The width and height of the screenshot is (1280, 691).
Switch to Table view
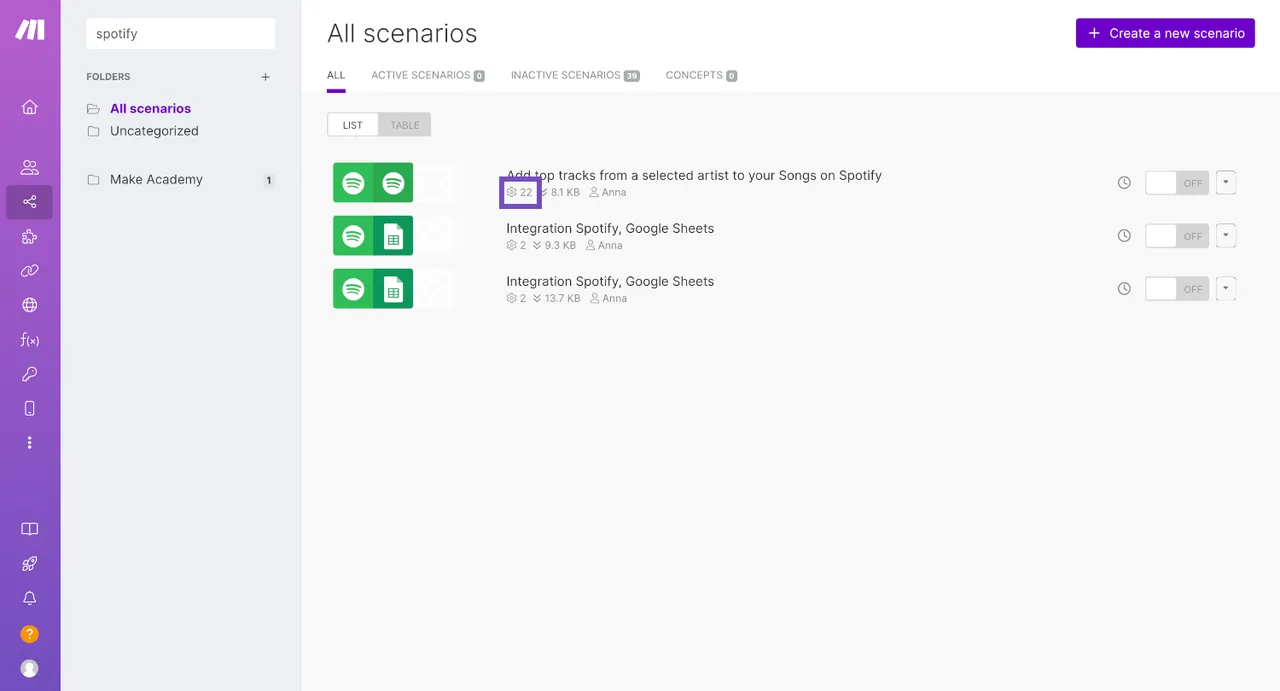[x=405, y=125]
